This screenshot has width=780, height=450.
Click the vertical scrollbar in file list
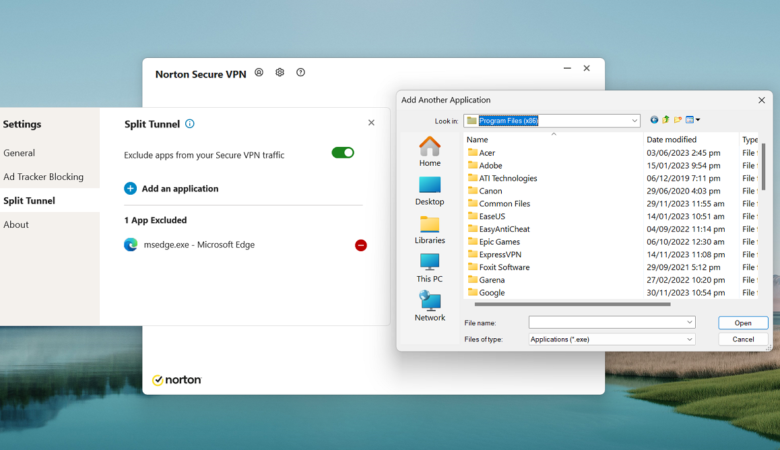click(763, 167)
